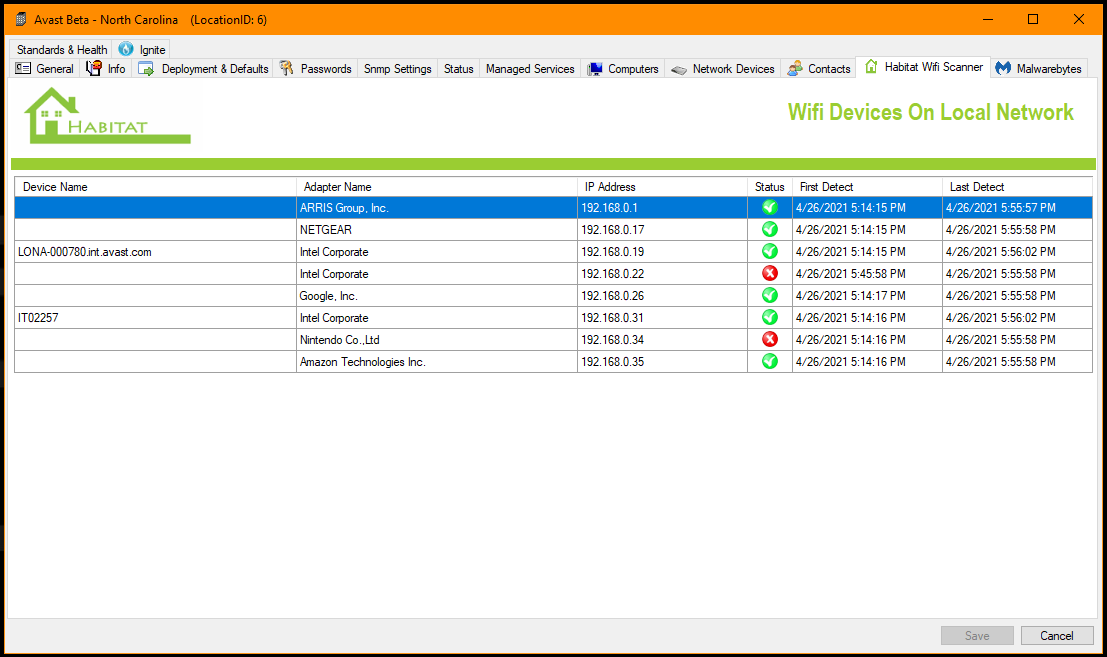1107x657 pixels.
Task: Maximize the Avast Beta window
Action: tap(1033, 19)
